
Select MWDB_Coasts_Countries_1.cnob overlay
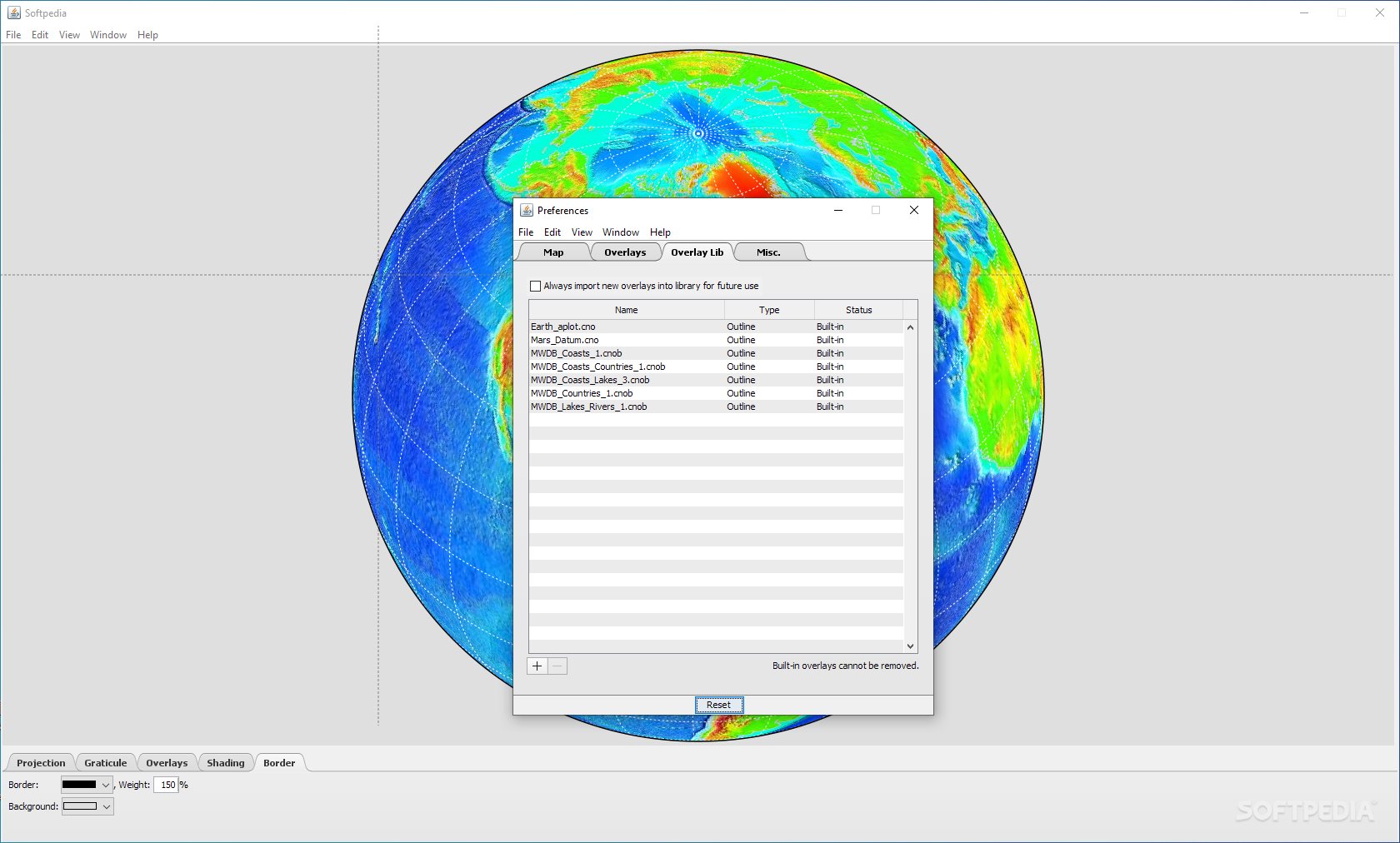coord(716,367)
